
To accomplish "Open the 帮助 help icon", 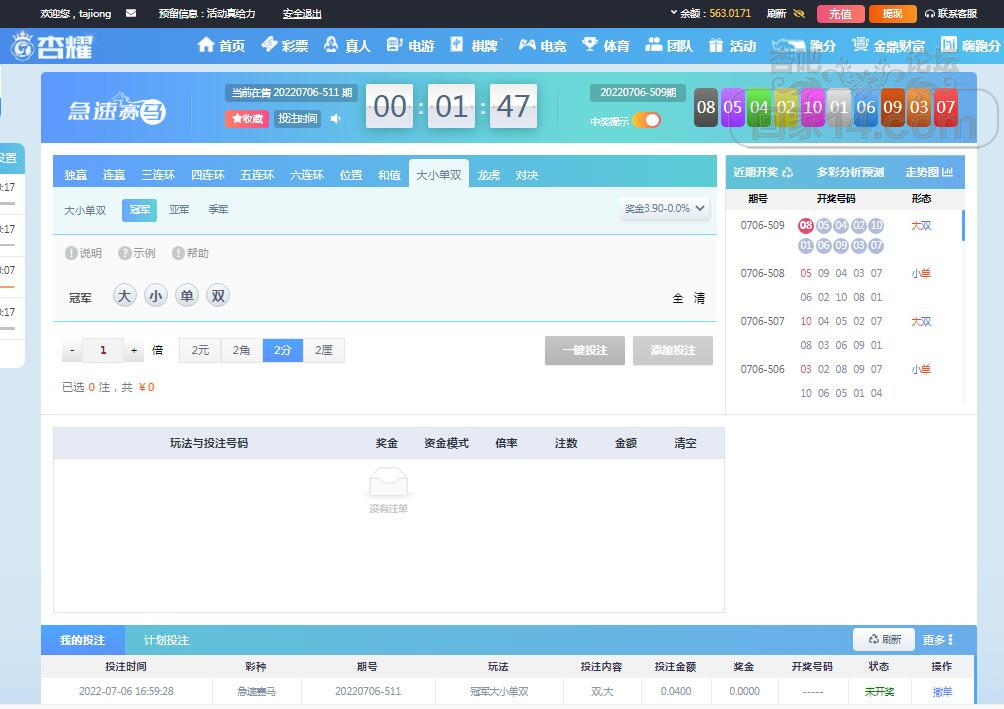I will coord(179,253).
